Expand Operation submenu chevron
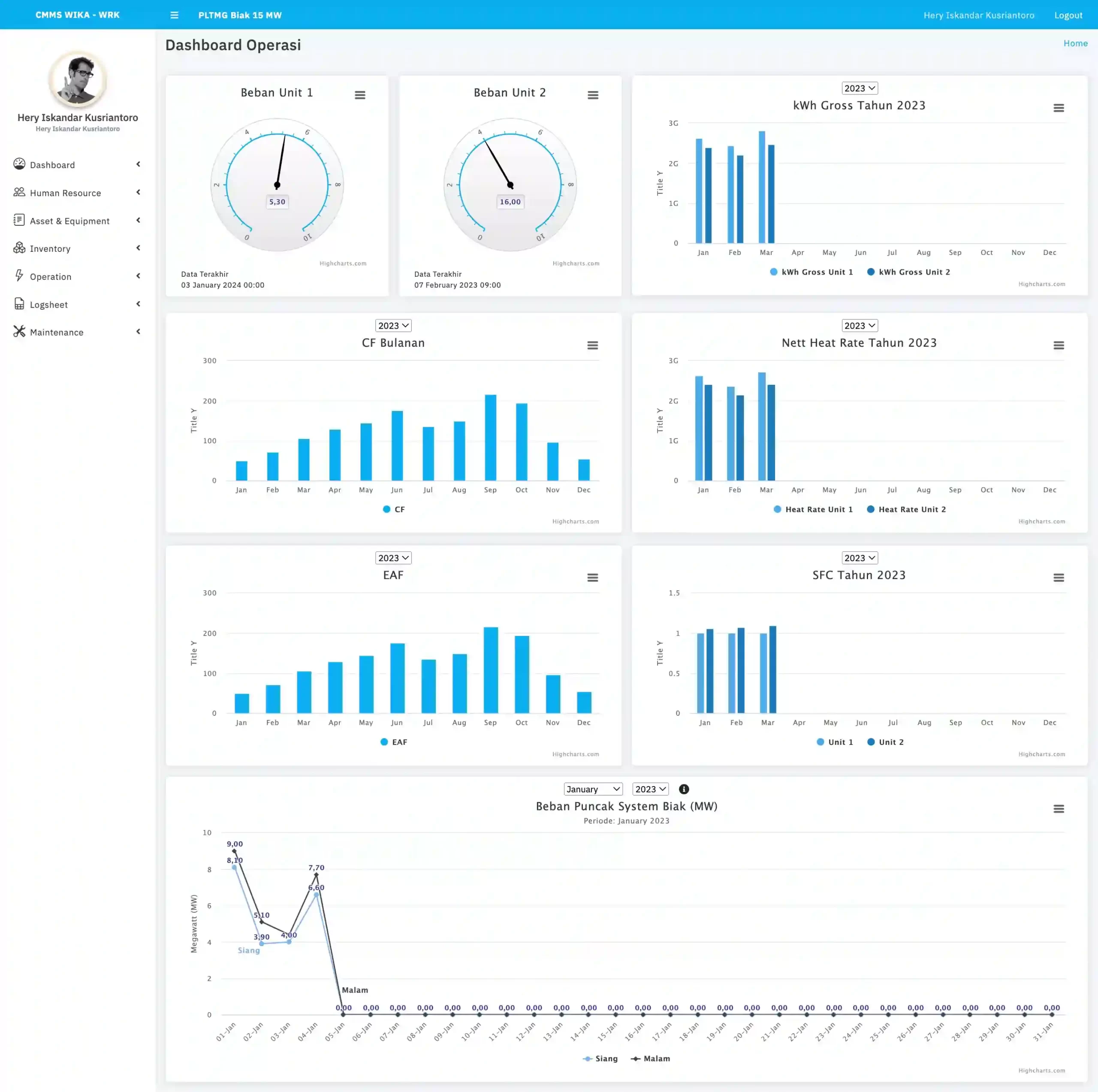Viewport: 1098px width, 1092px height. pos(138,276)
